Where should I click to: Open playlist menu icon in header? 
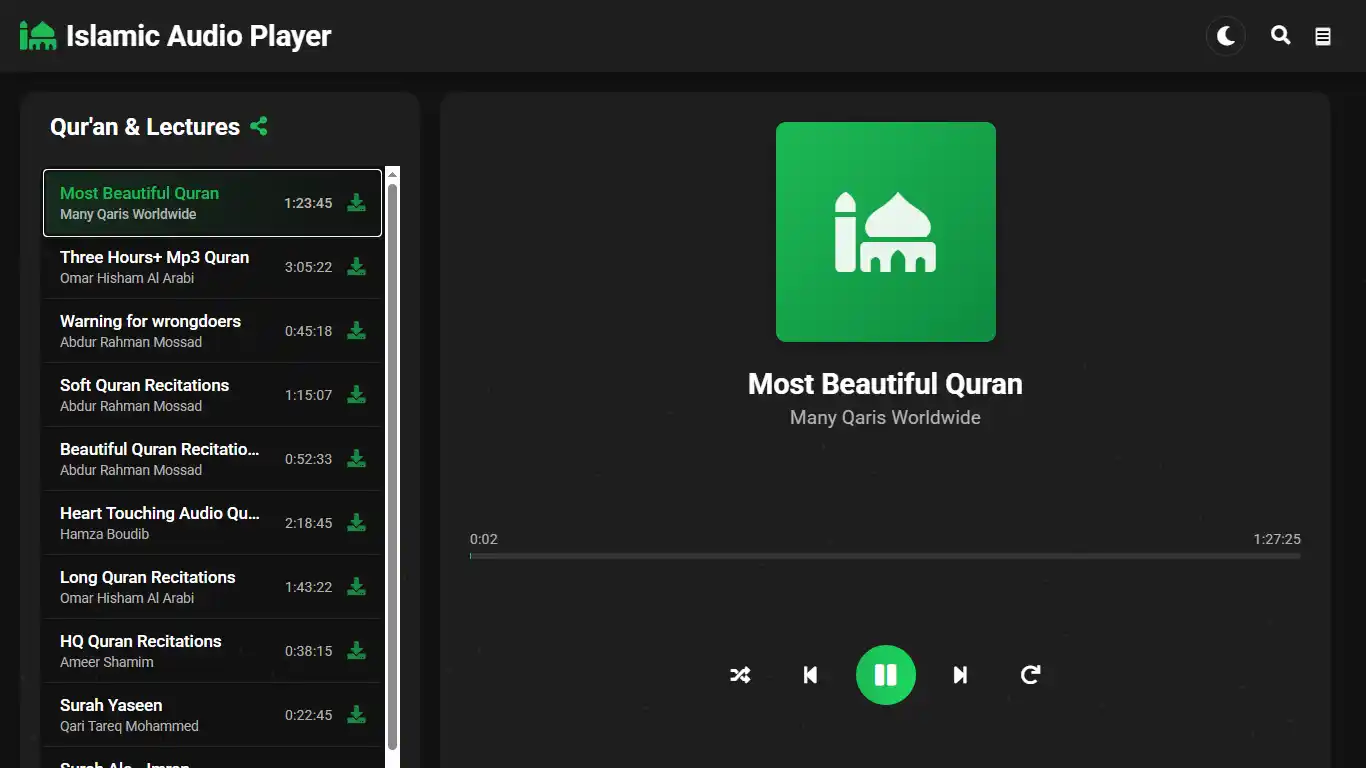(1323, 37)
